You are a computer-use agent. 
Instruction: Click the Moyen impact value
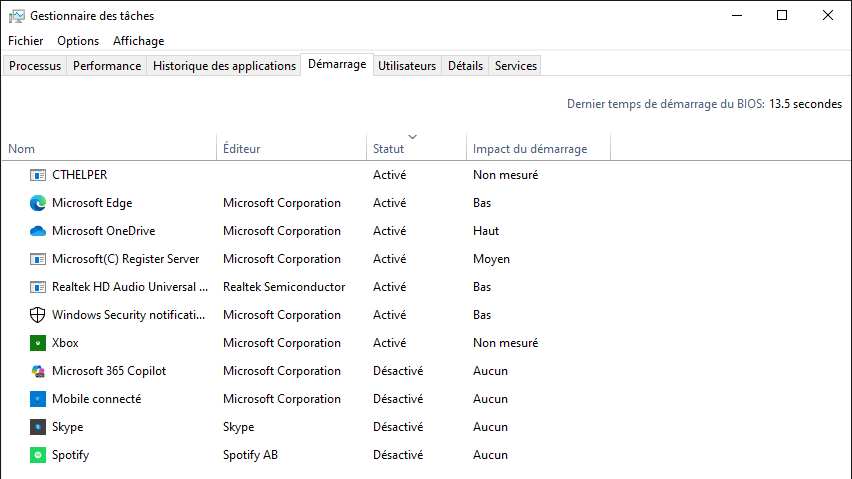(x=491, y=259)
